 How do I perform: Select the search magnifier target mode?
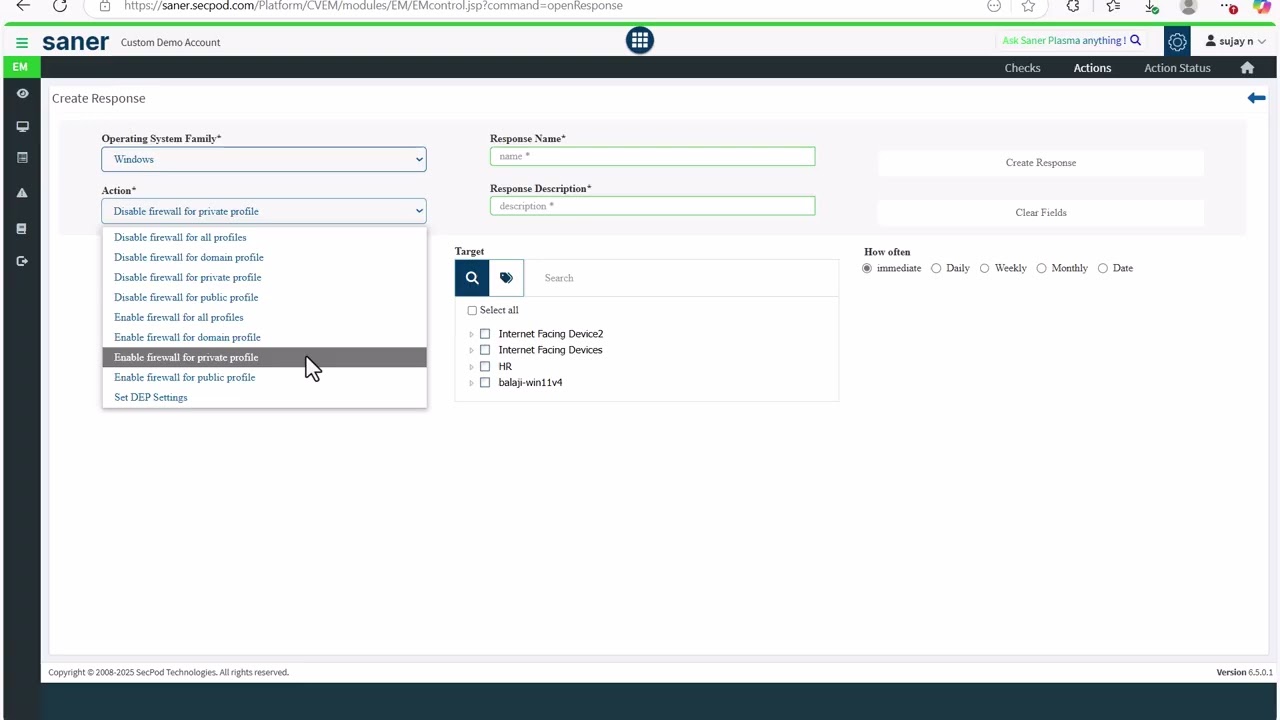[472, 278]
